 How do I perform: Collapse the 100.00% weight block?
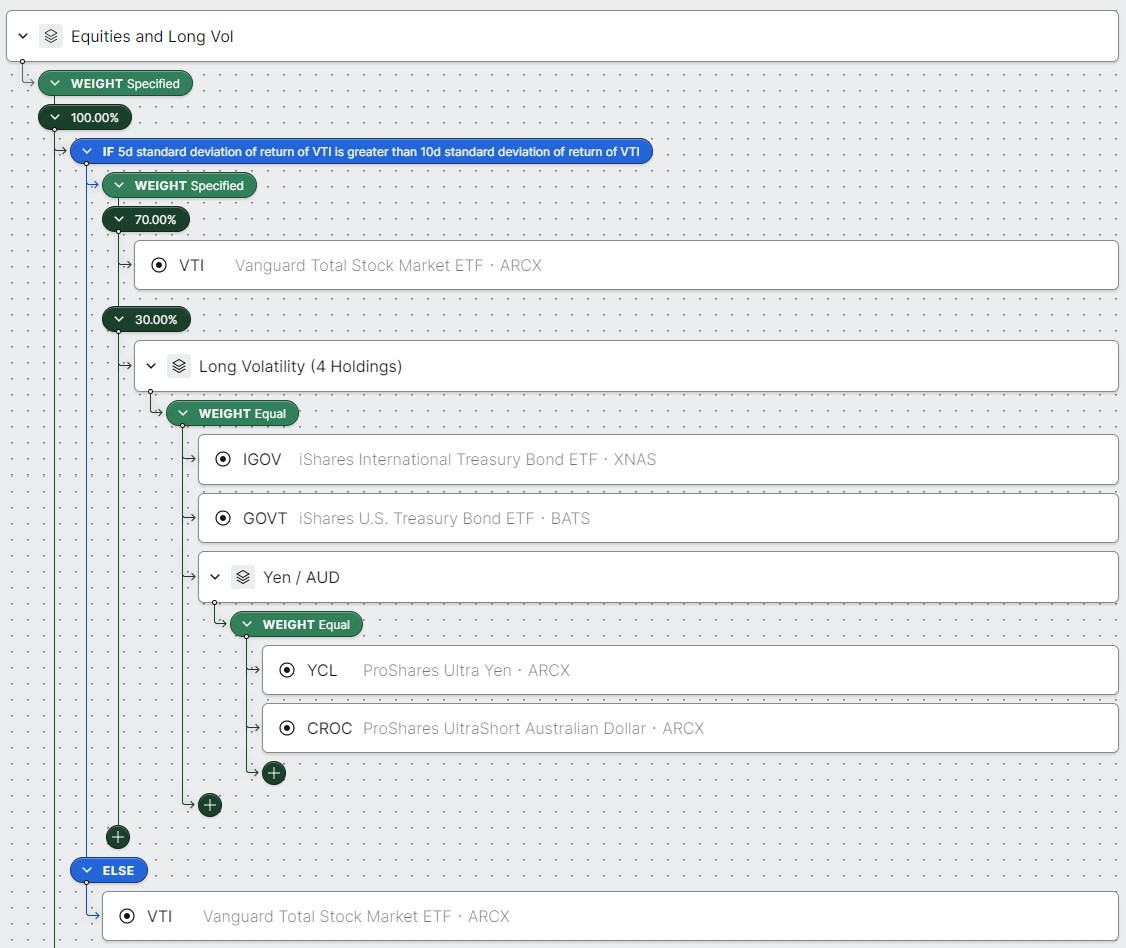(x=55, y=118)
